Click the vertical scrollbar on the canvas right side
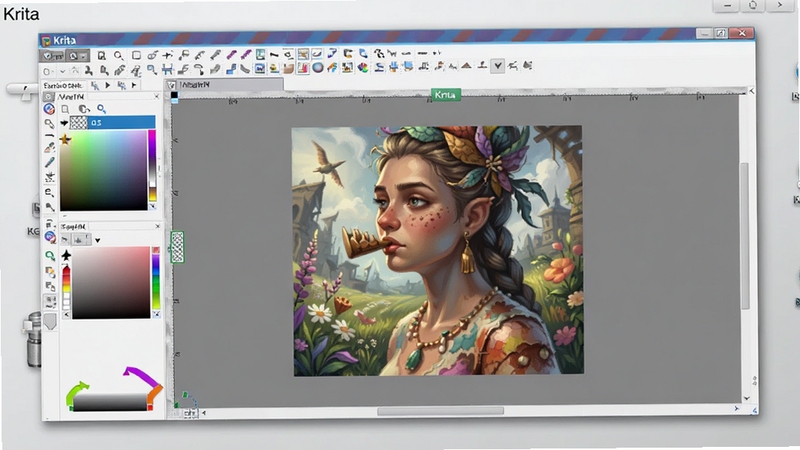Screen dimensions: 800x450 pyautogui.click(x=745, y=236)
